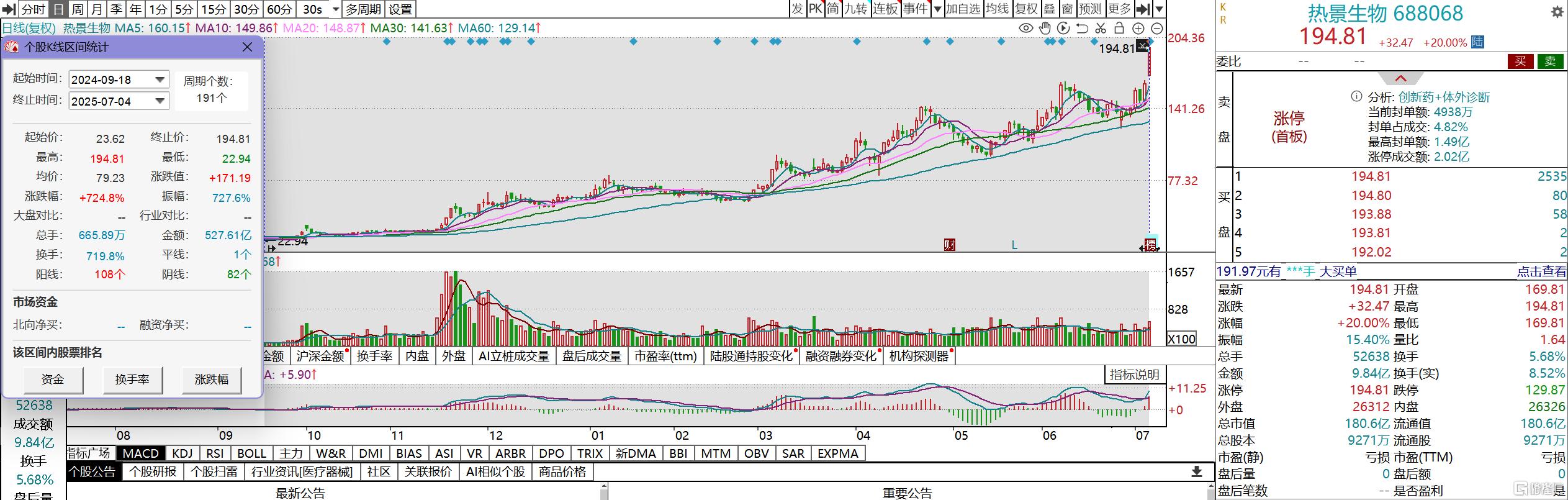The image size is (1568, 500).
Task: Open the 起始时间 start date dropdown
Action: pyautogui.click(x=160, y=80)
